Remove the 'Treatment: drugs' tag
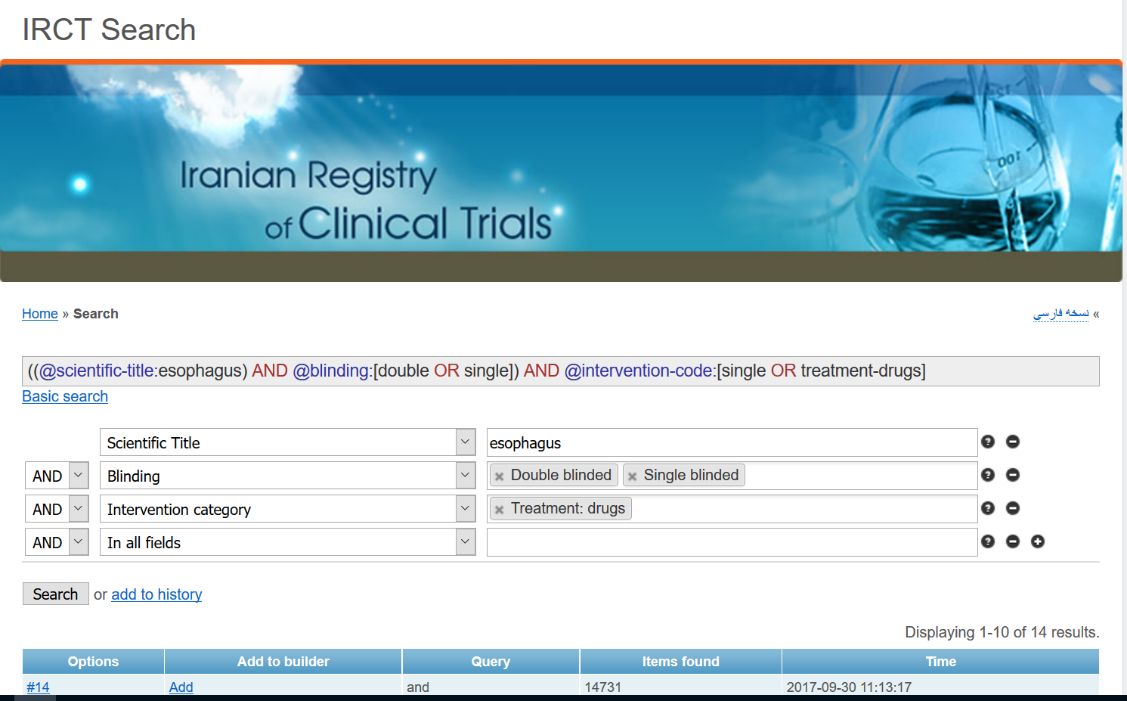The width and height of the screenshot is (1127, 701). [x=499, y=510]
